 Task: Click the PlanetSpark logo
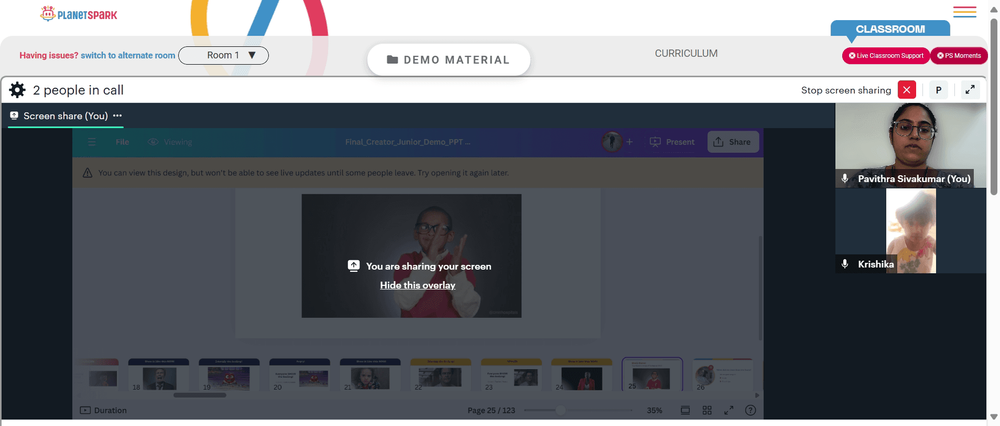coord(78,14)
